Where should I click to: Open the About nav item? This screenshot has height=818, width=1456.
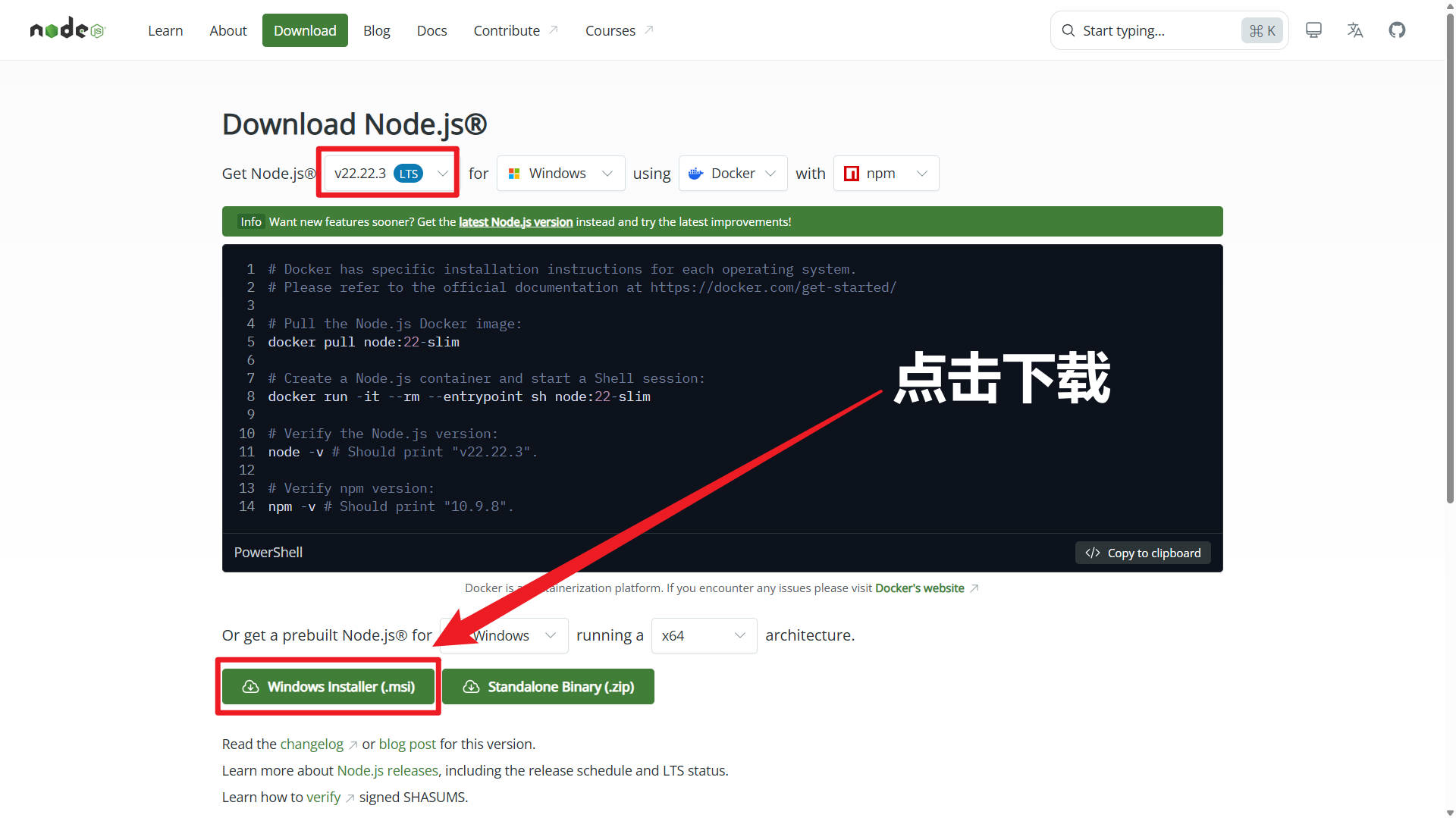pyautogui.click(x=228, y=30)
